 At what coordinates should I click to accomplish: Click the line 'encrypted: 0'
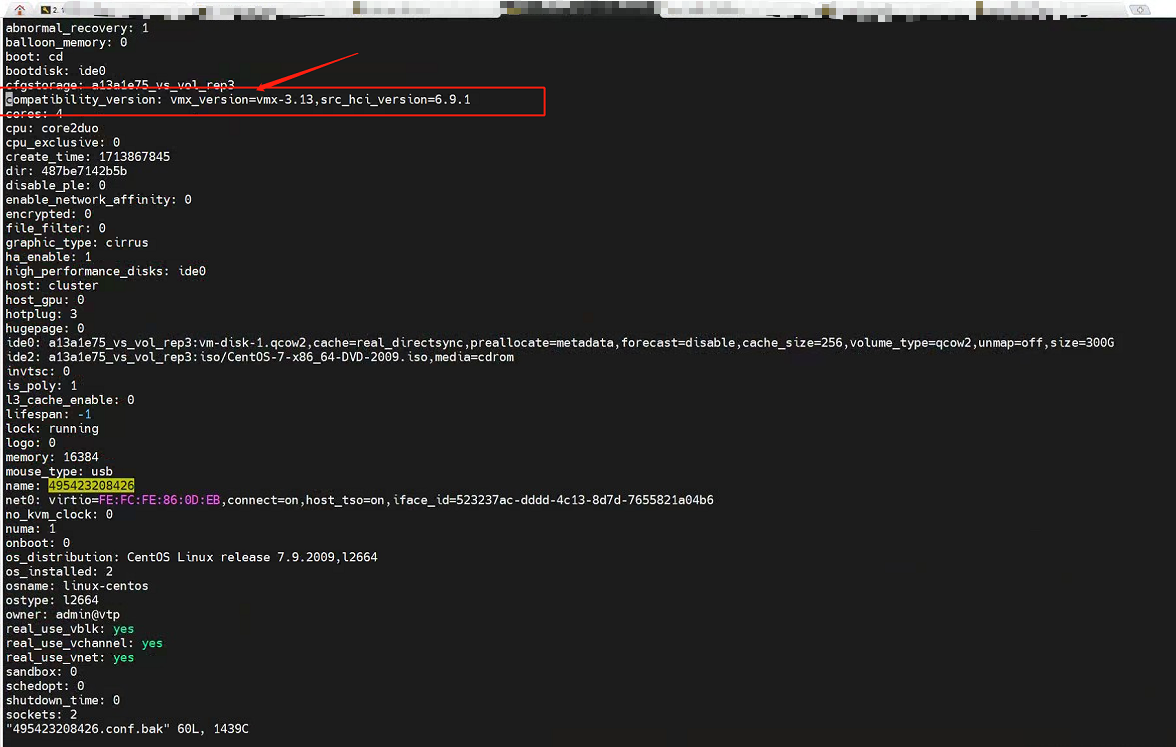click(x=49, y=214)
